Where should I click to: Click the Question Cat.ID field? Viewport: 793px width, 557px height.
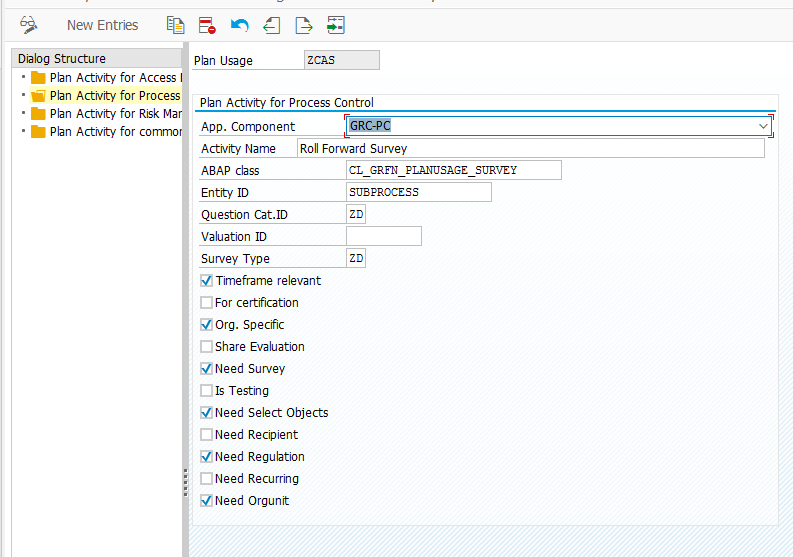(356, 214)
